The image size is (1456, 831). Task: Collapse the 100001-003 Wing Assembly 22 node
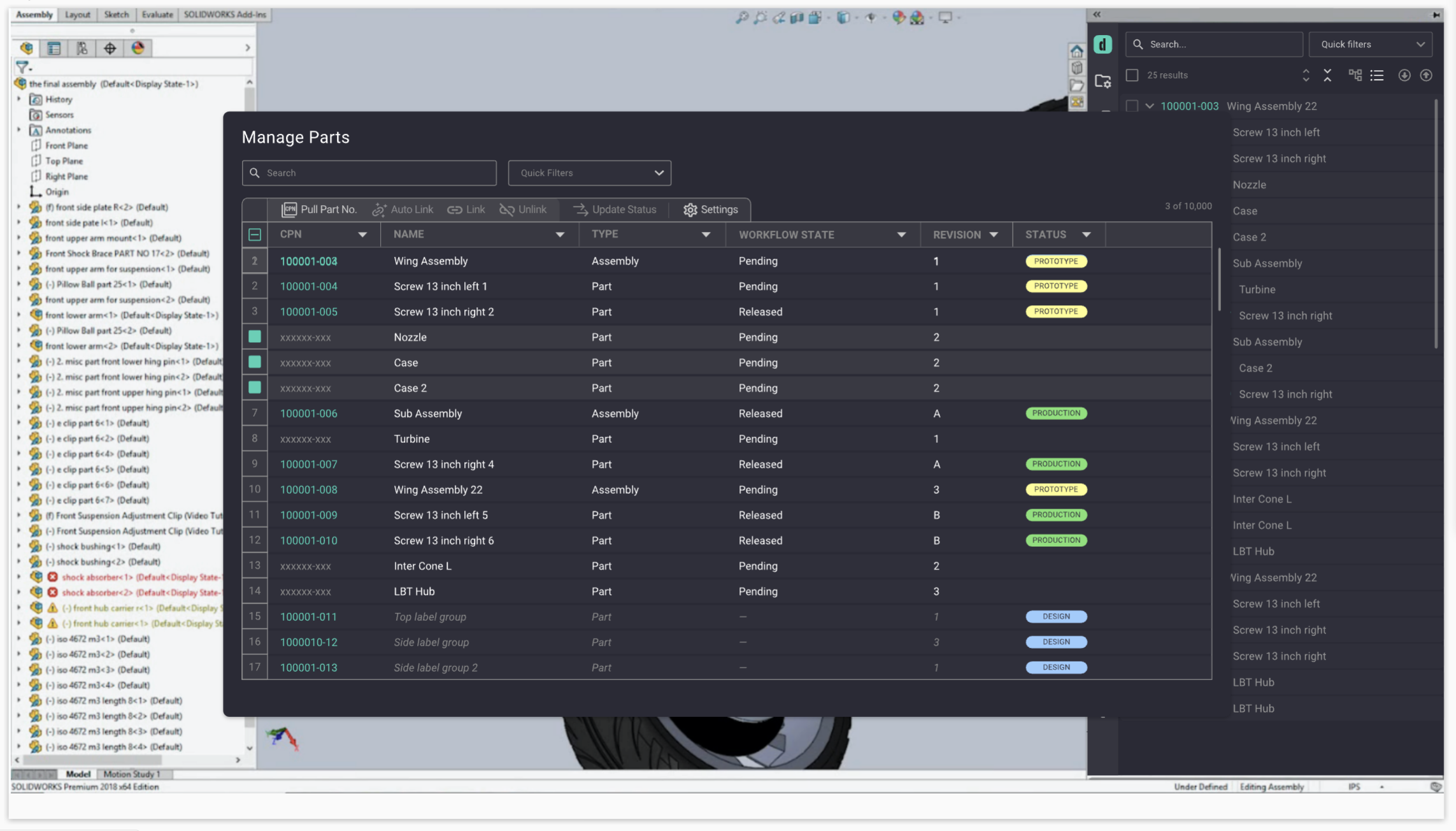[x=1150, y=106]
